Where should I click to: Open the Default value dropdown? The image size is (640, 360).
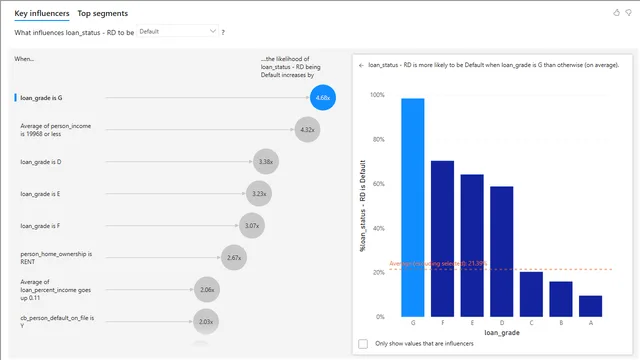click(178, 31)
